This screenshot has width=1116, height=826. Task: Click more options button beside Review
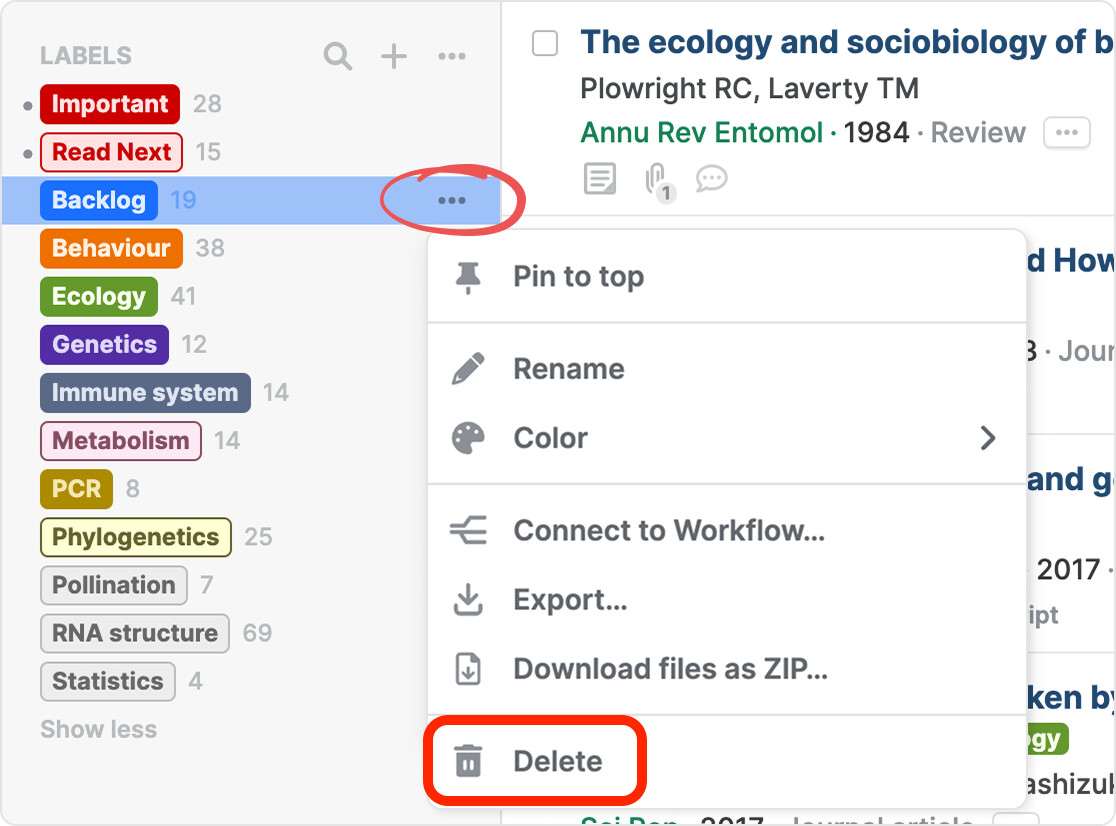(1066, 133)
